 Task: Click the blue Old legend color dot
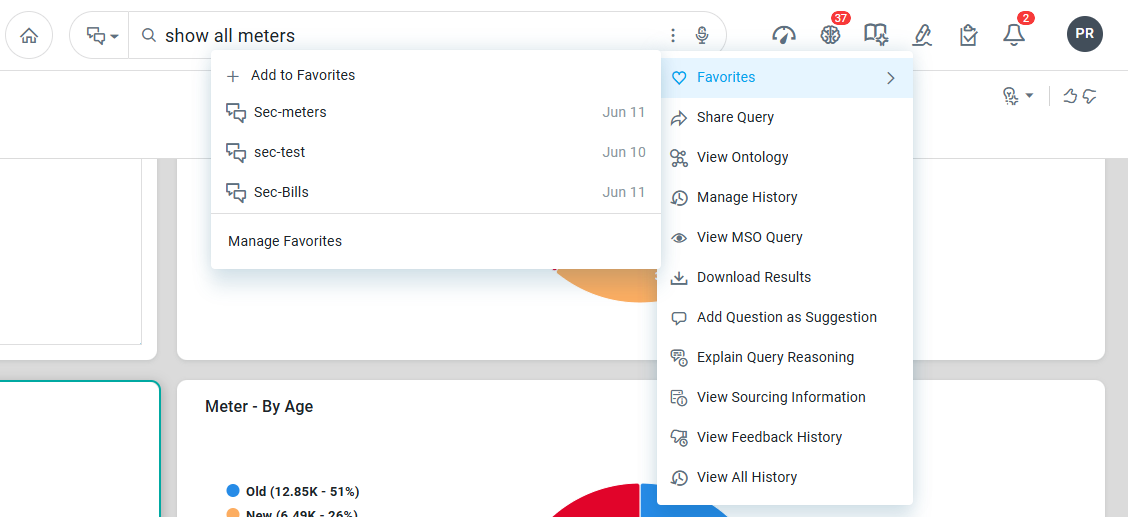(233, 491)
